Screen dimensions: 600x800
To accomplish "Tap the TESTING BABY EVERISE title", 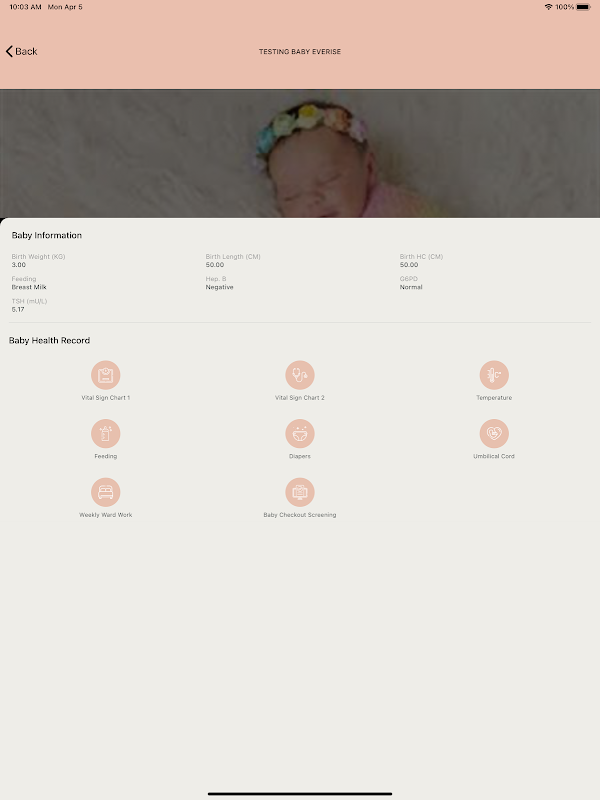I will 300,52.
